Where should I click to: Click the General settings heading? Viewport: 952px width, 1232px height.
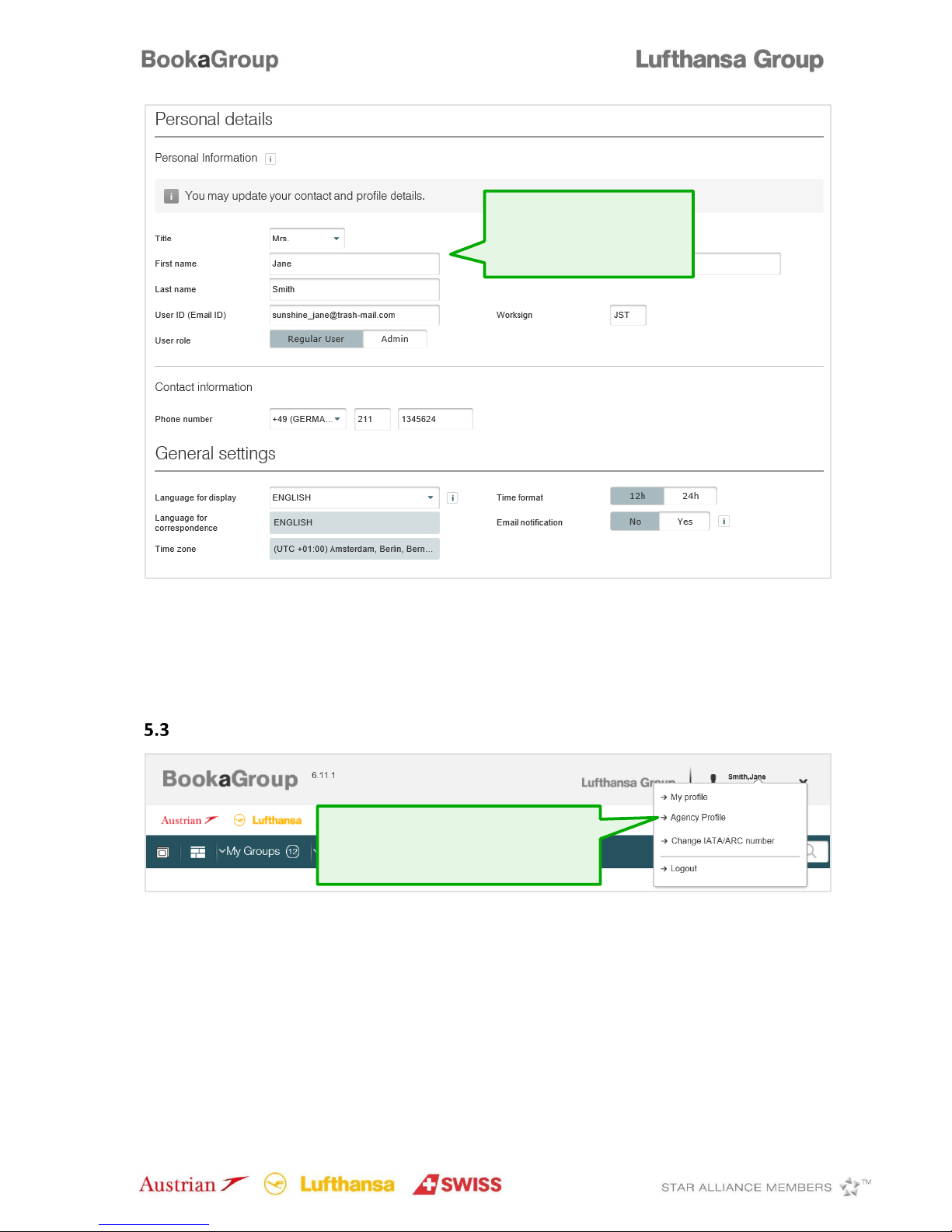(x=215, y=453)
